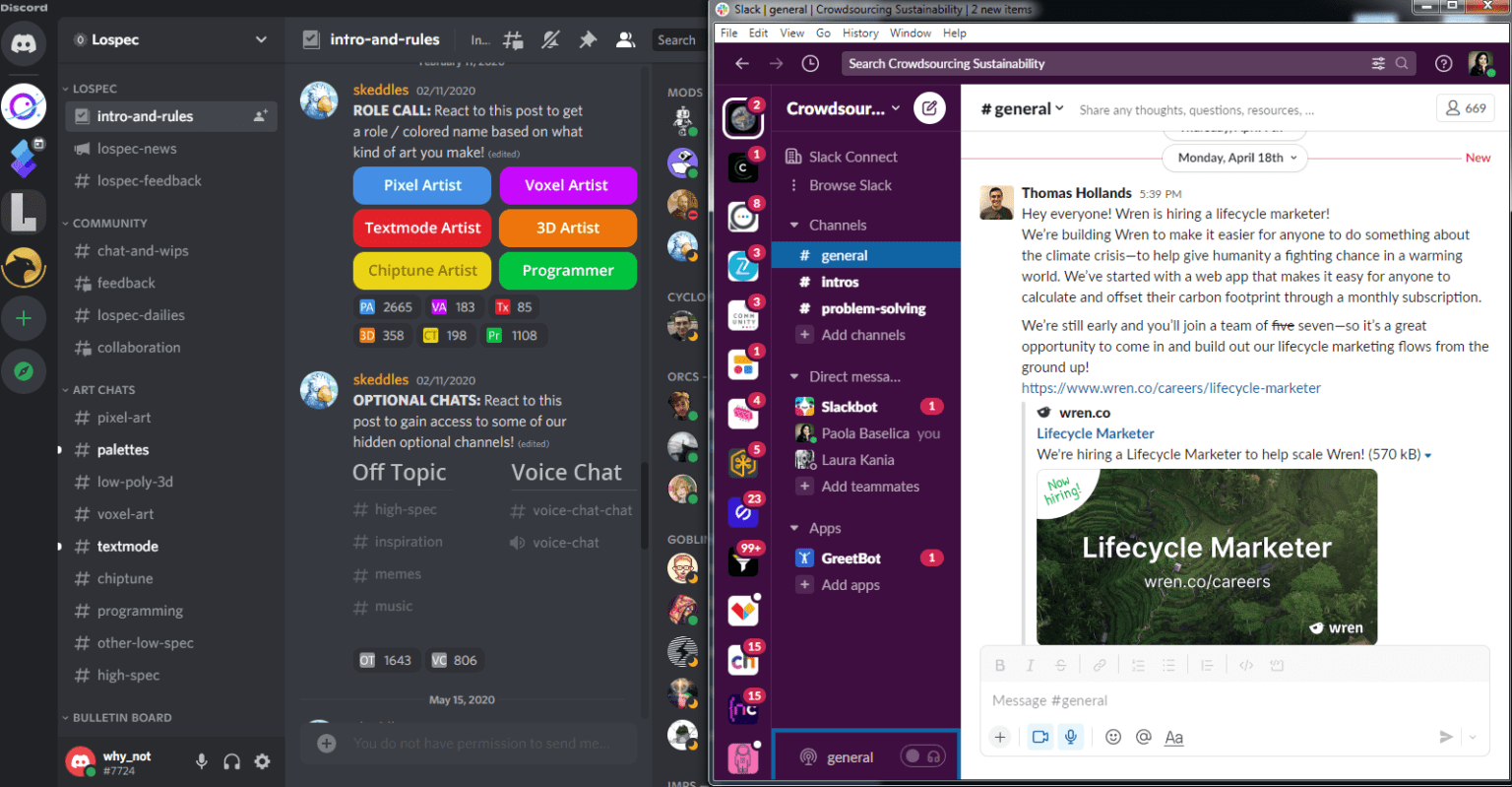Open Slack history clock icon
Screen dimensions: 1512x787
pos(810,64)
